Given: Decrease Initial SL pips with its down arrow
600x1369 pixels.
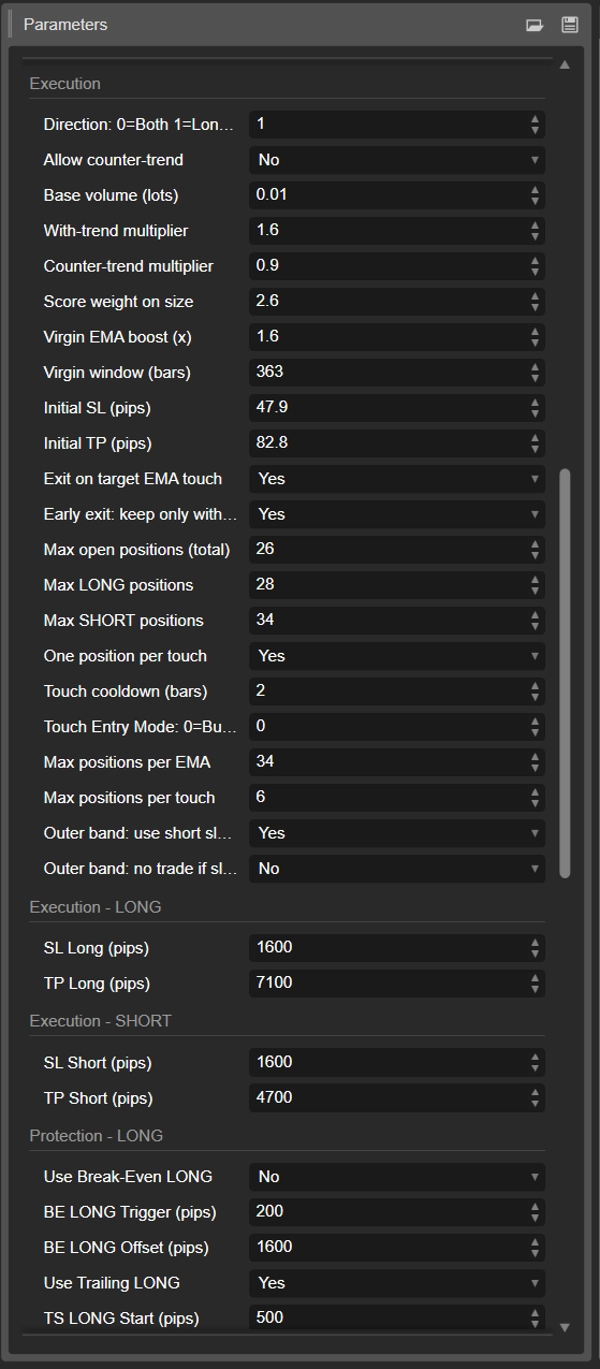Looking at the screenshot, I should 535,412.
